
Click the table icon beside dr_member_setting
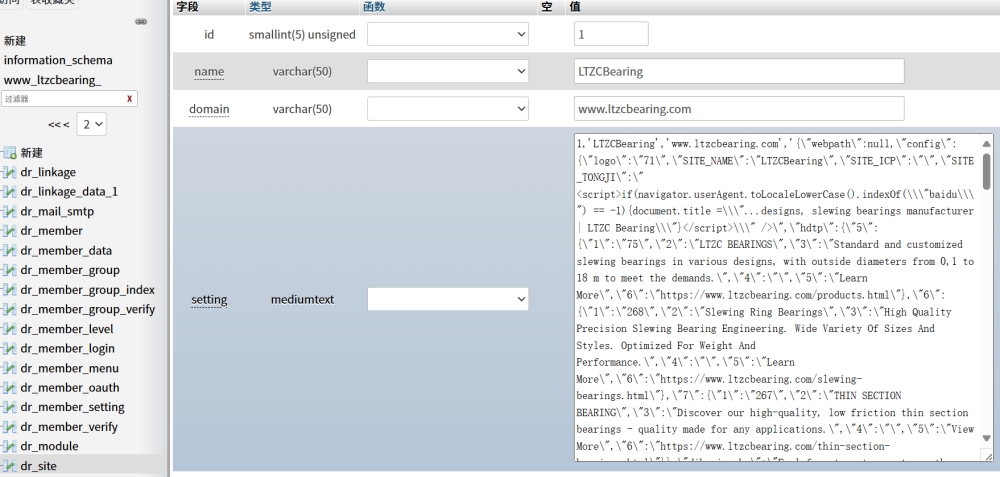(9, 407)
